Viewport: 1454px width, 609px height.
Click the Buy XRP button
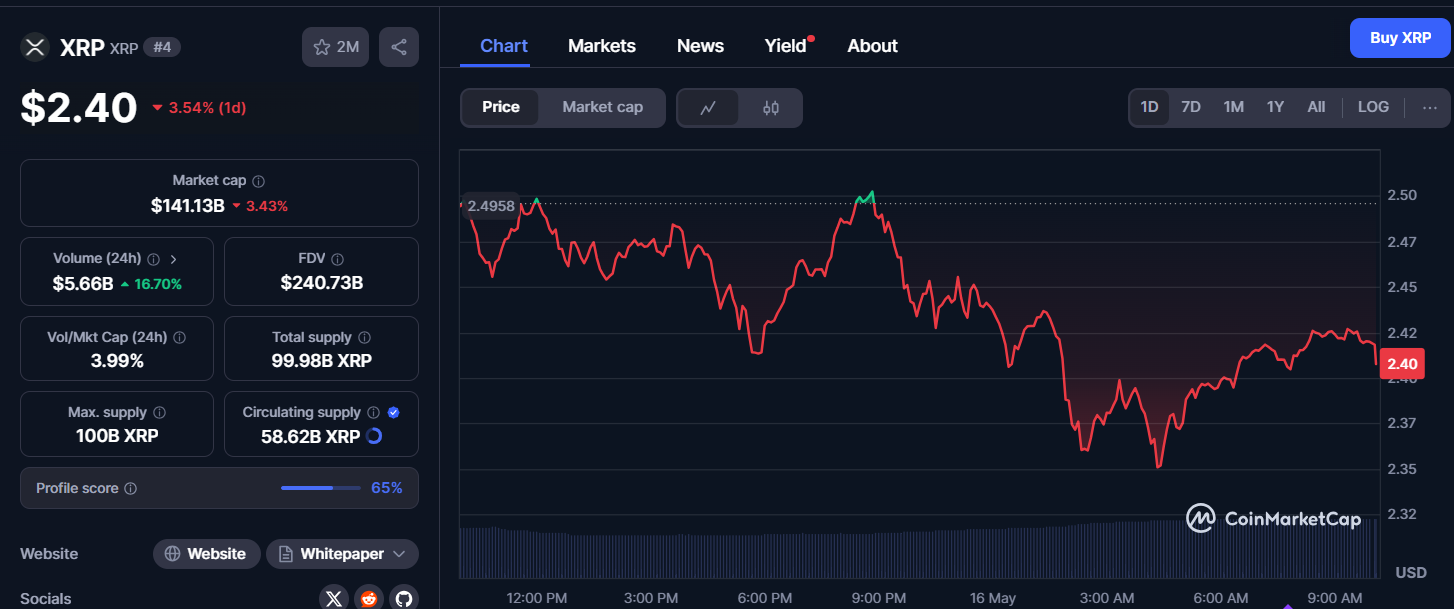point(1400,38)
